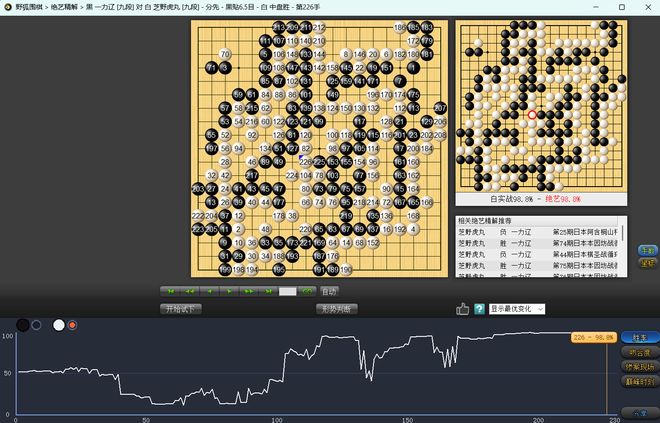Toggle the large white stone indicator
Image resolution: width=660 pixels, height=423 pixels.
click(58, 325)
